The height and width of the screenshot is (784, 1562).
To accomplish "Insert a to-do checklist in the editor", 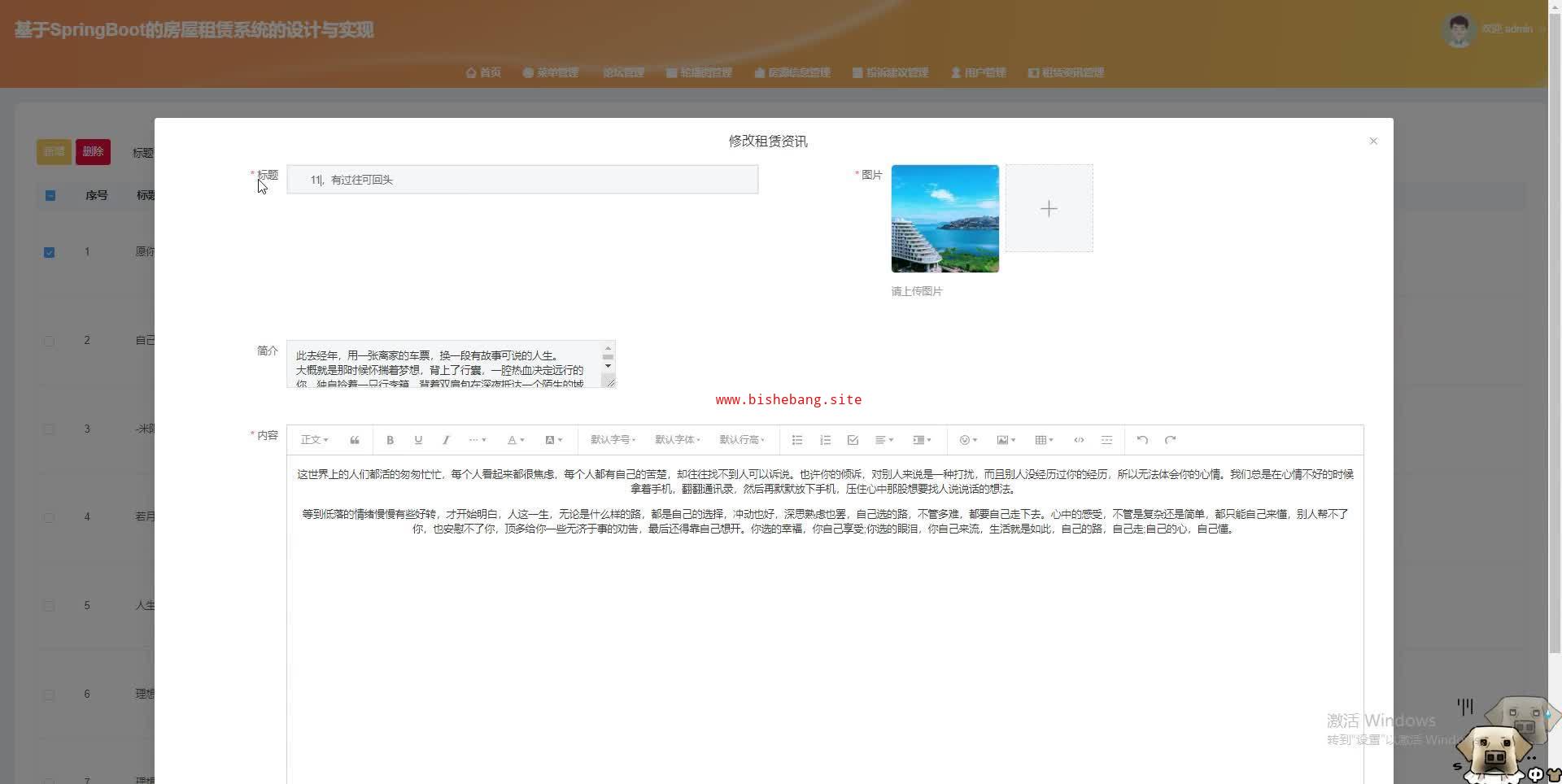I will [x=853, y=440].
